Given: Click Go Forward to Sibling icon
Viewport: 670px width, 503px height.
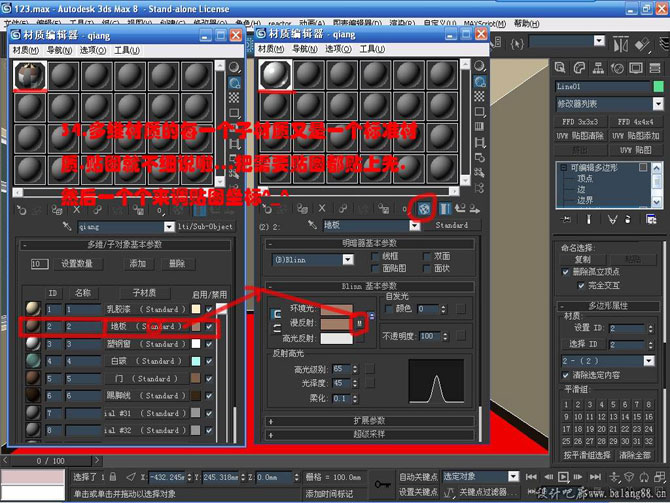Looking at the screenshot, I should point(475,209).
